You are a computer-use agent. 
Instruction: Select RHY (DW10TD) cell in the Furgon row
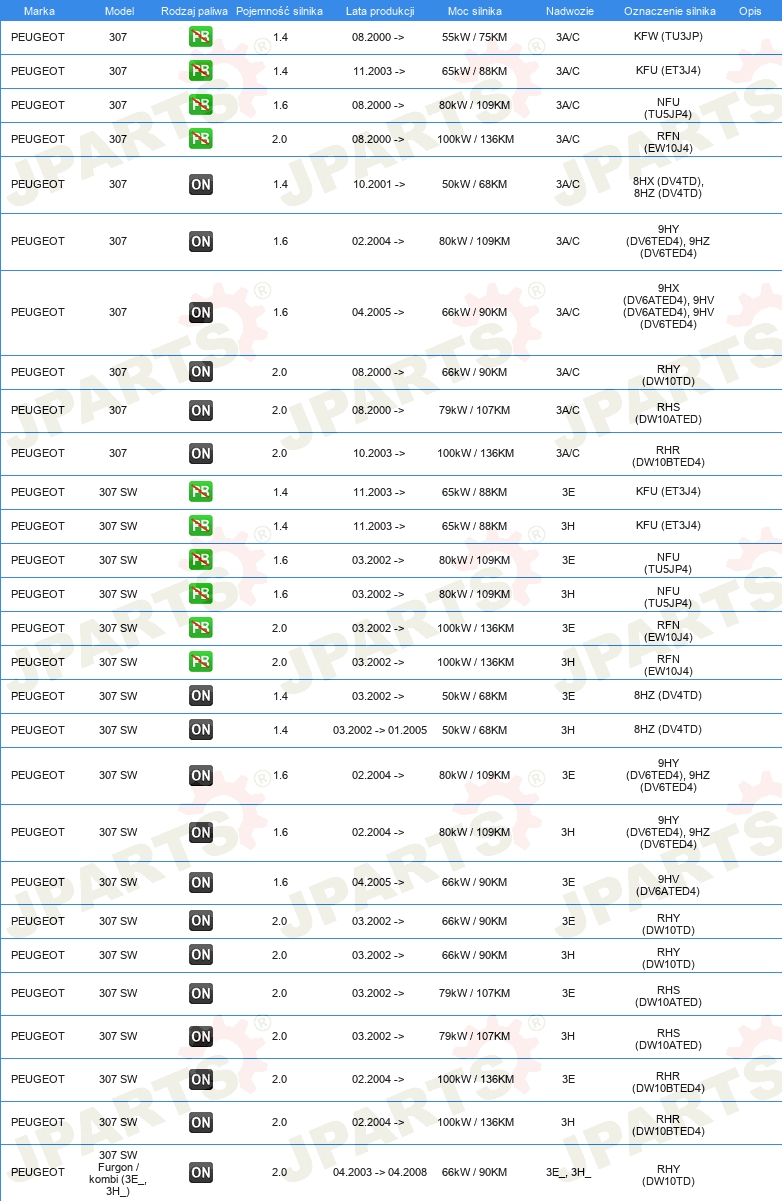668,1175
